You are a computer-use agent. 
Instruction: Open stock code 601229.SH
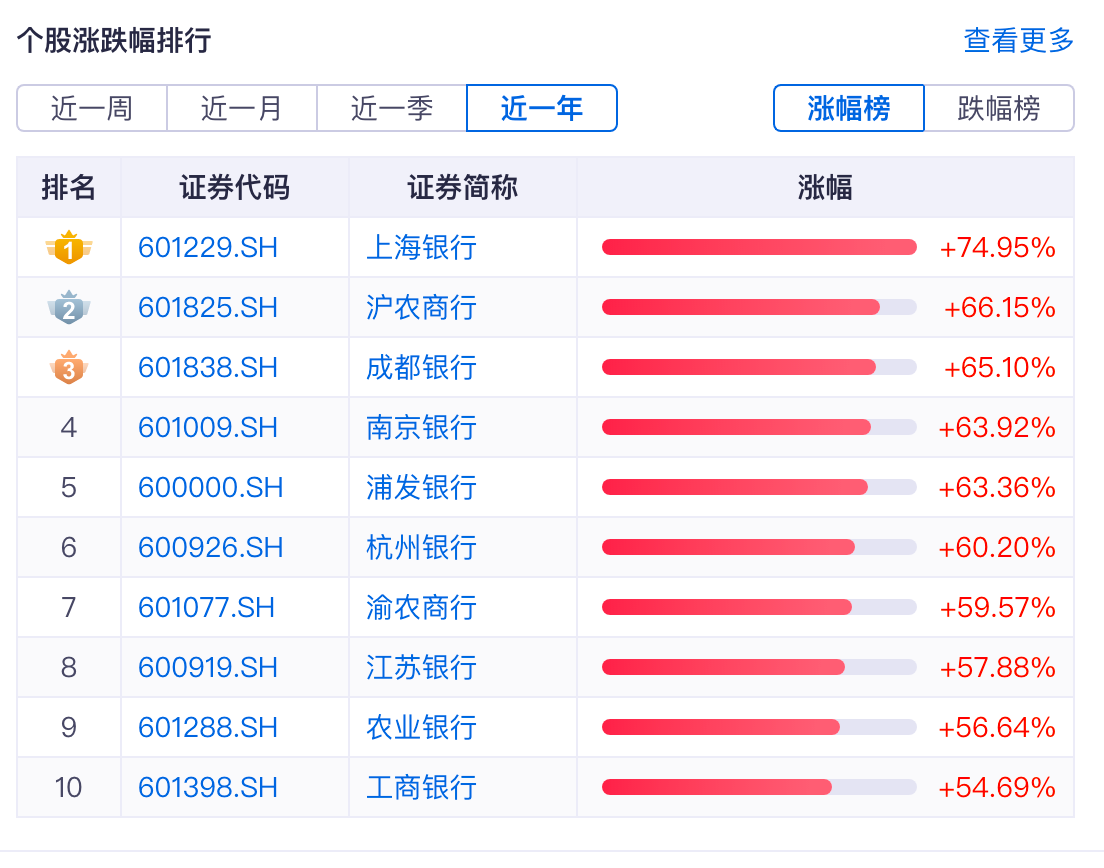[x=208, y=248]
